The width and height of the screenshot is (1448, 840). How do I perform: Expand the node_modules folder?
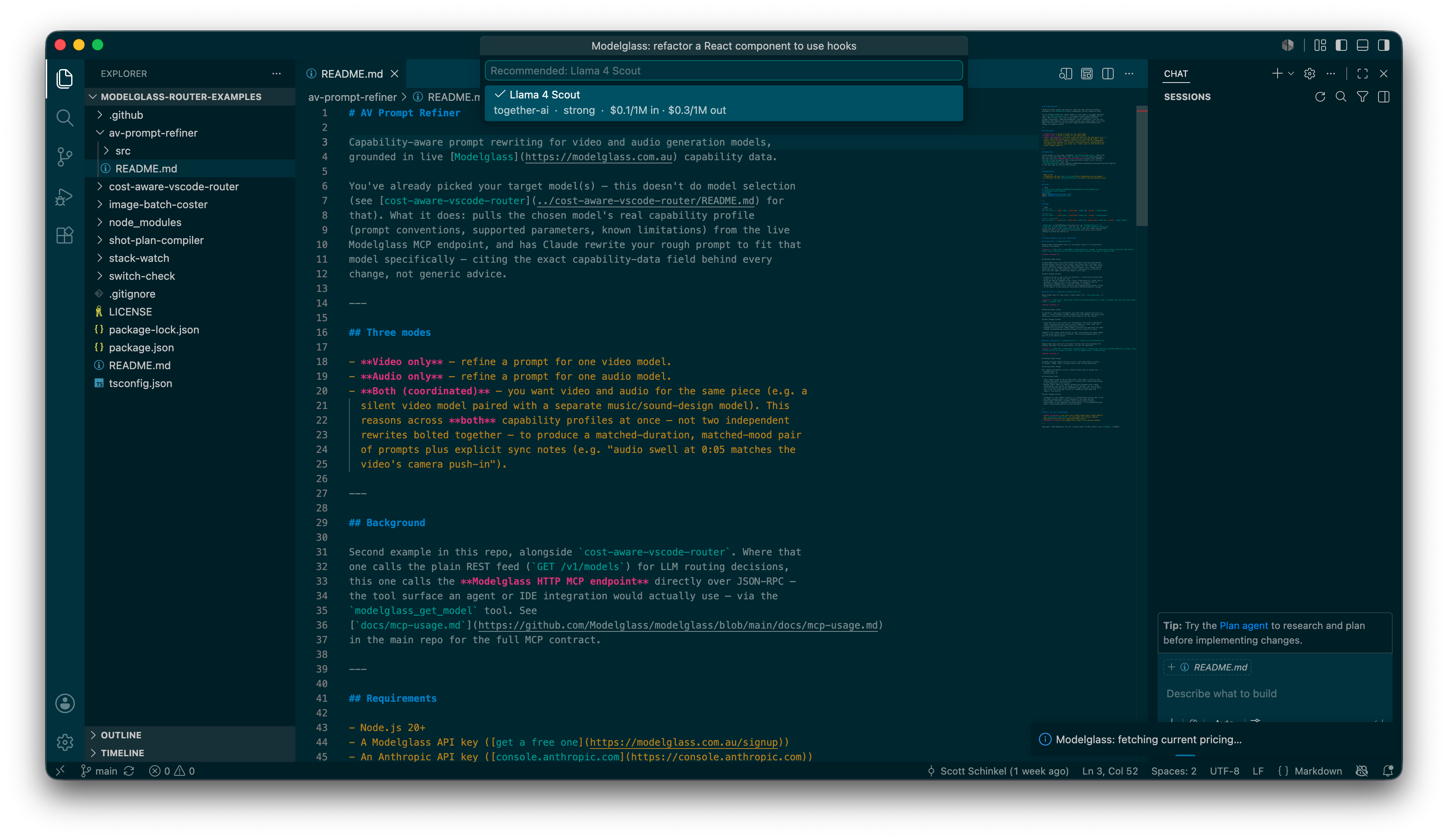190,222
